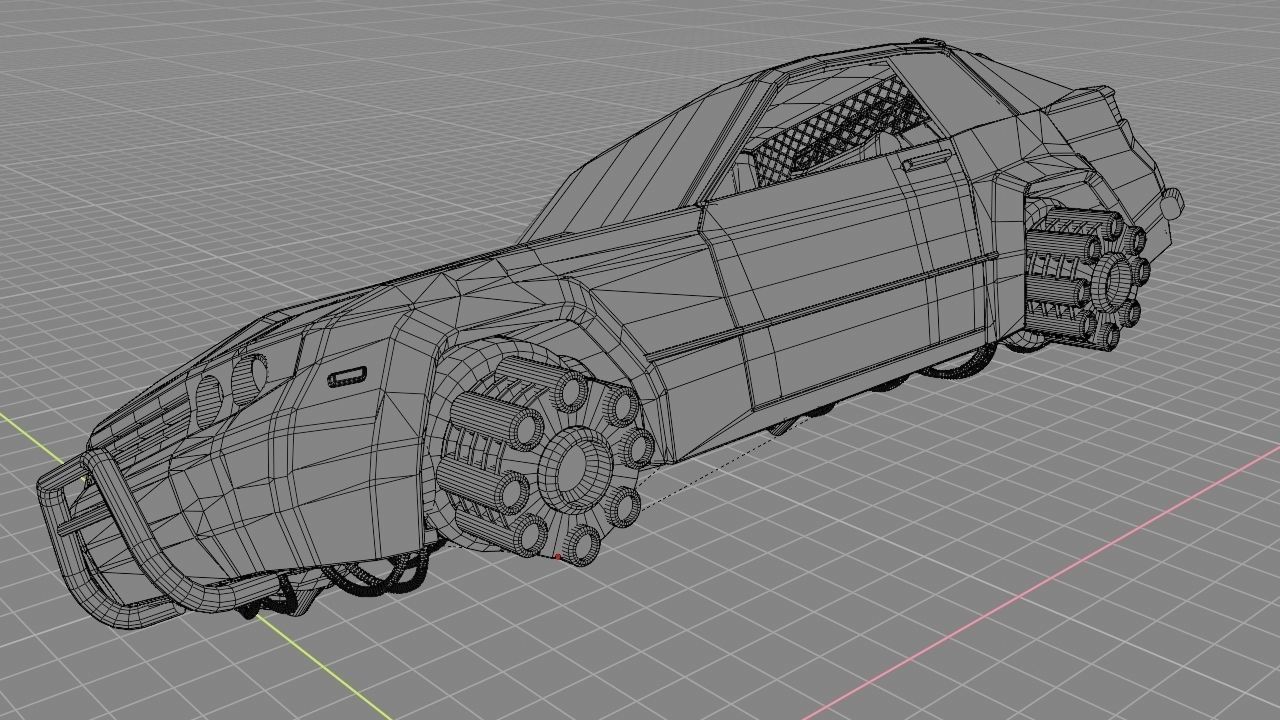Select the red highlighted vertex under front turbine
Viewport: 1280px width, 720px height.
[557, 556]
